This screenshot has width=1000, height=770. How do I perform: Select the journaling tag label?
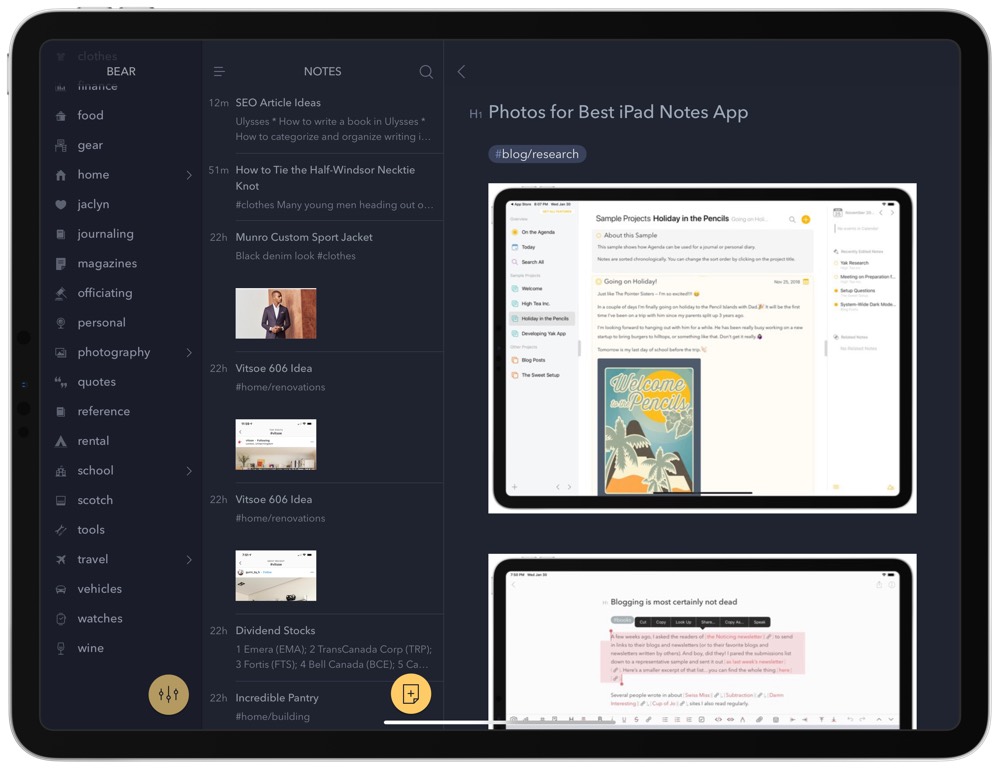[x=105, y=234]
